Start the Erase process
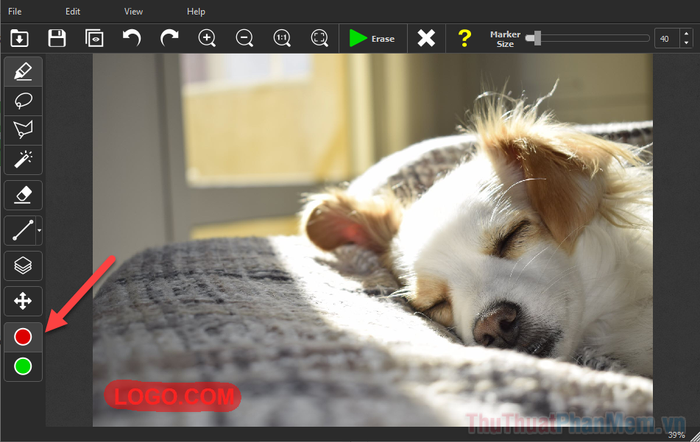The height and width of the screenshot is (442, 700). (x=372, y=38)
